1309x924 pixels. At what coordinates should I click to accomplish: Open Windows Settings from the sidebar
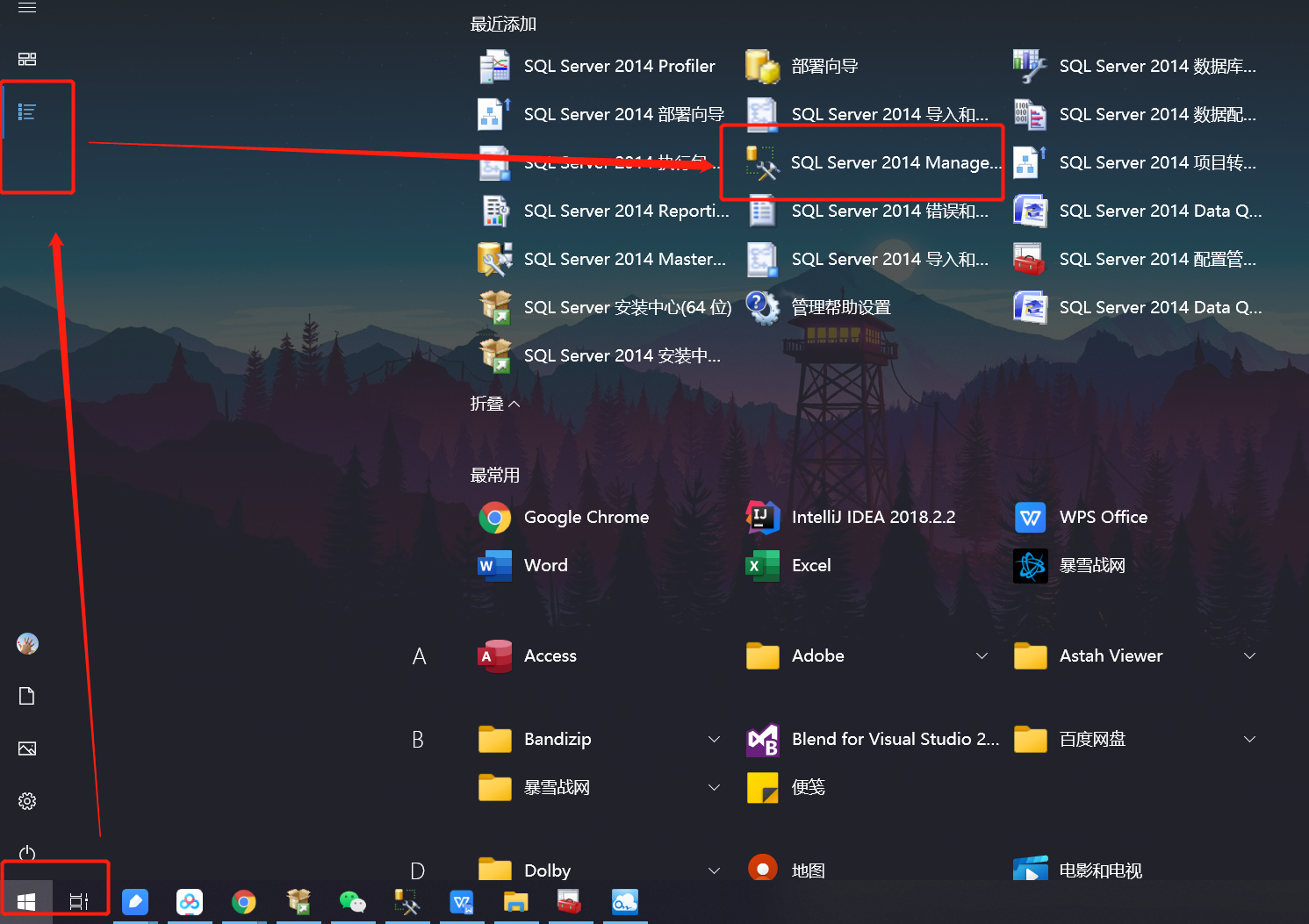pyautogui.click(x=26, y=800)
